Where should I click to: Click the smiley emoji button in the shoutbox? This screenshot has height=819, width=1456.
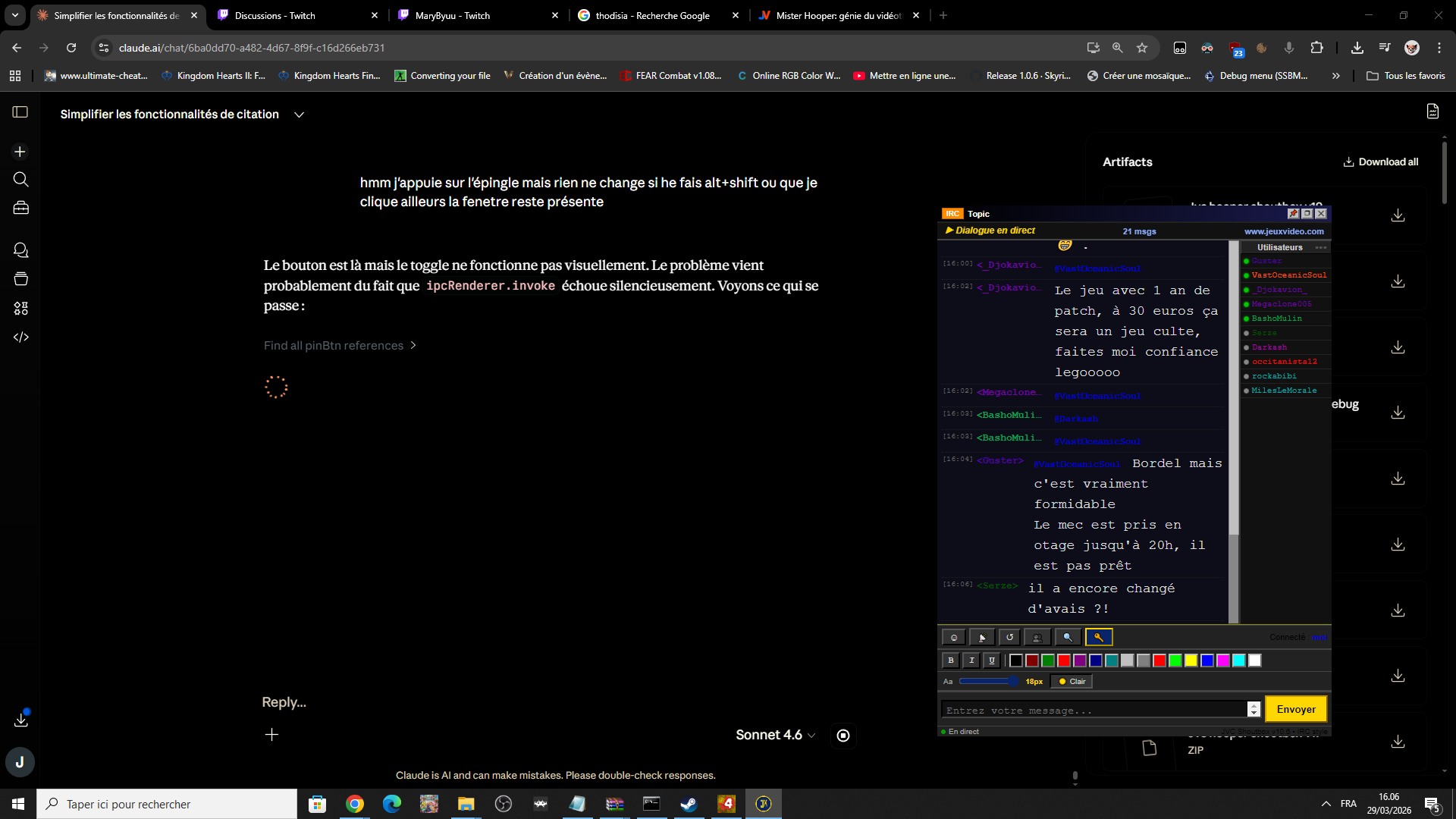(x=954, y=638)
